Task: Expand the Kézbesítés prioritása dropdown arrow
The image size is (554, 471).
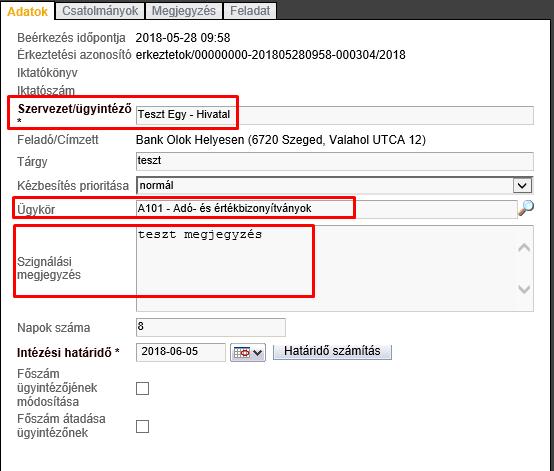Action: [522, 186]
